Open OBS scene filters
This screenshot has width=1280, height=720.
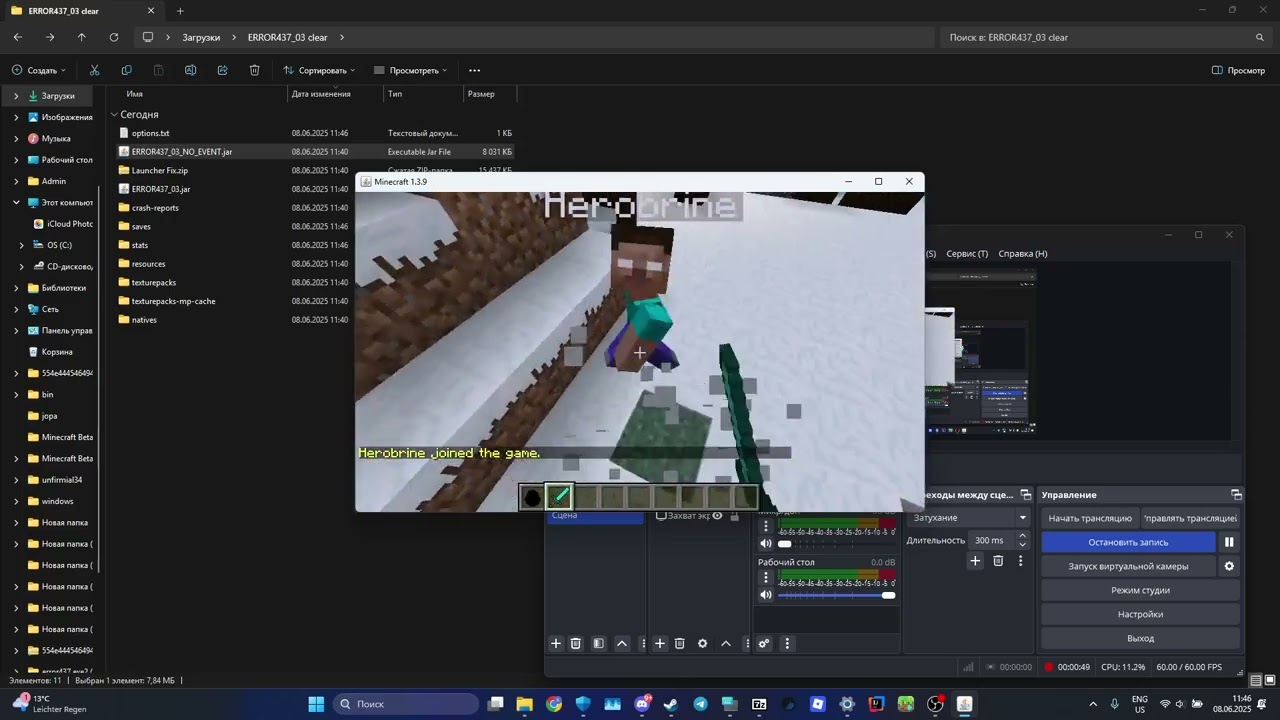coord(598,643)
